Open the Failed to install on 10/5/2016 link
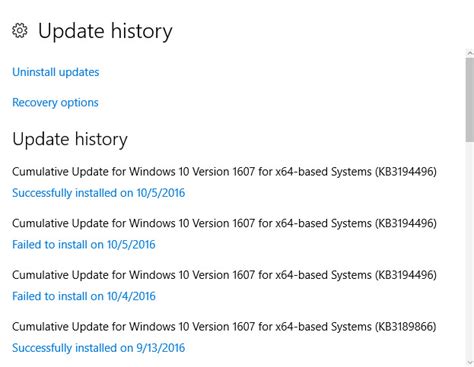Screen dimensions: 474x367 (x=84, y=244)
